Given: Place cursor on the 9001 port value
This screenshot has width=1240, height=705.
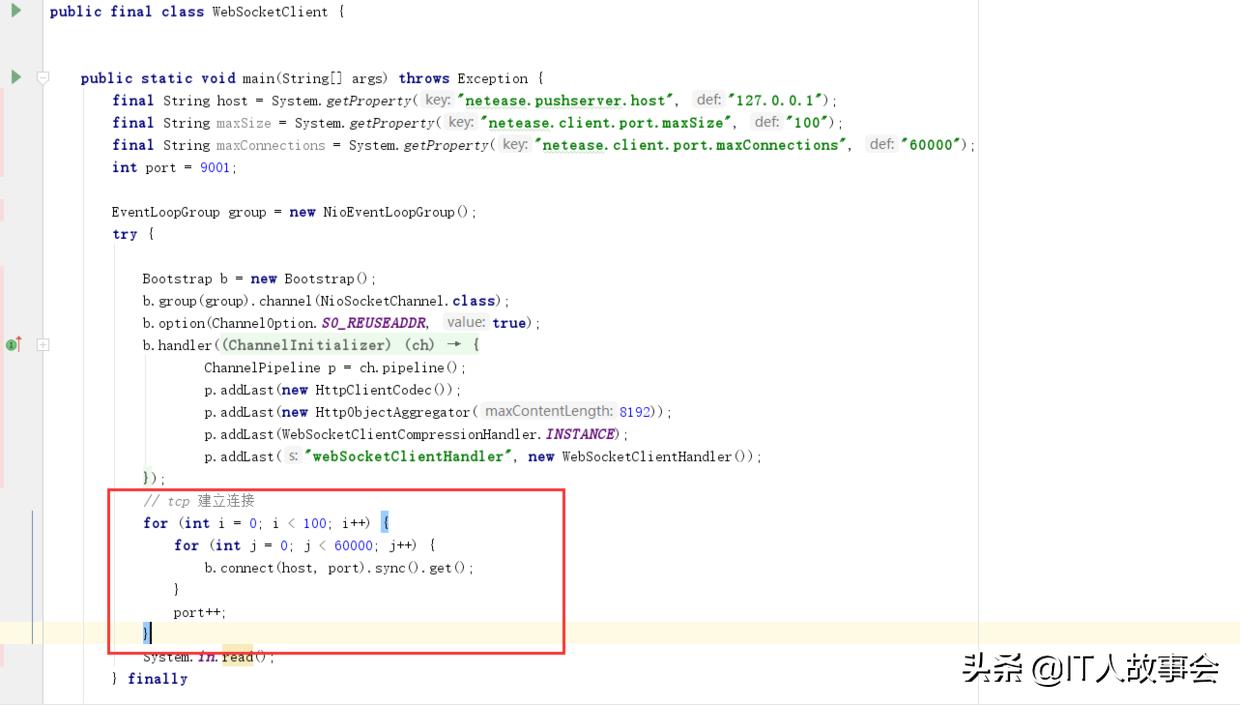Looking at the screenshot, I should tap(215, 167).
